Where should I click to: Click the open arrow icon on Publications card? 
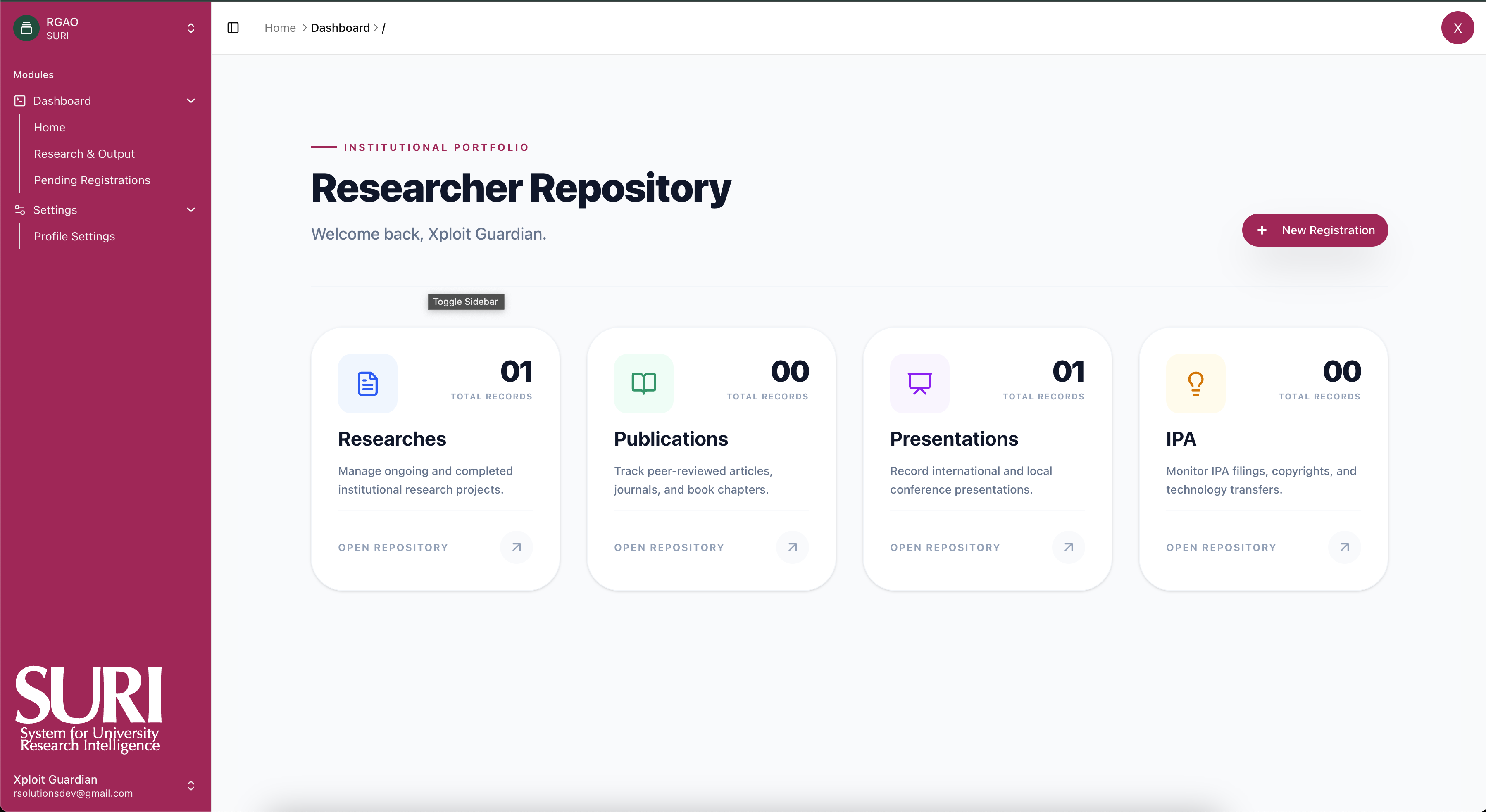click(x=792, y=547)
